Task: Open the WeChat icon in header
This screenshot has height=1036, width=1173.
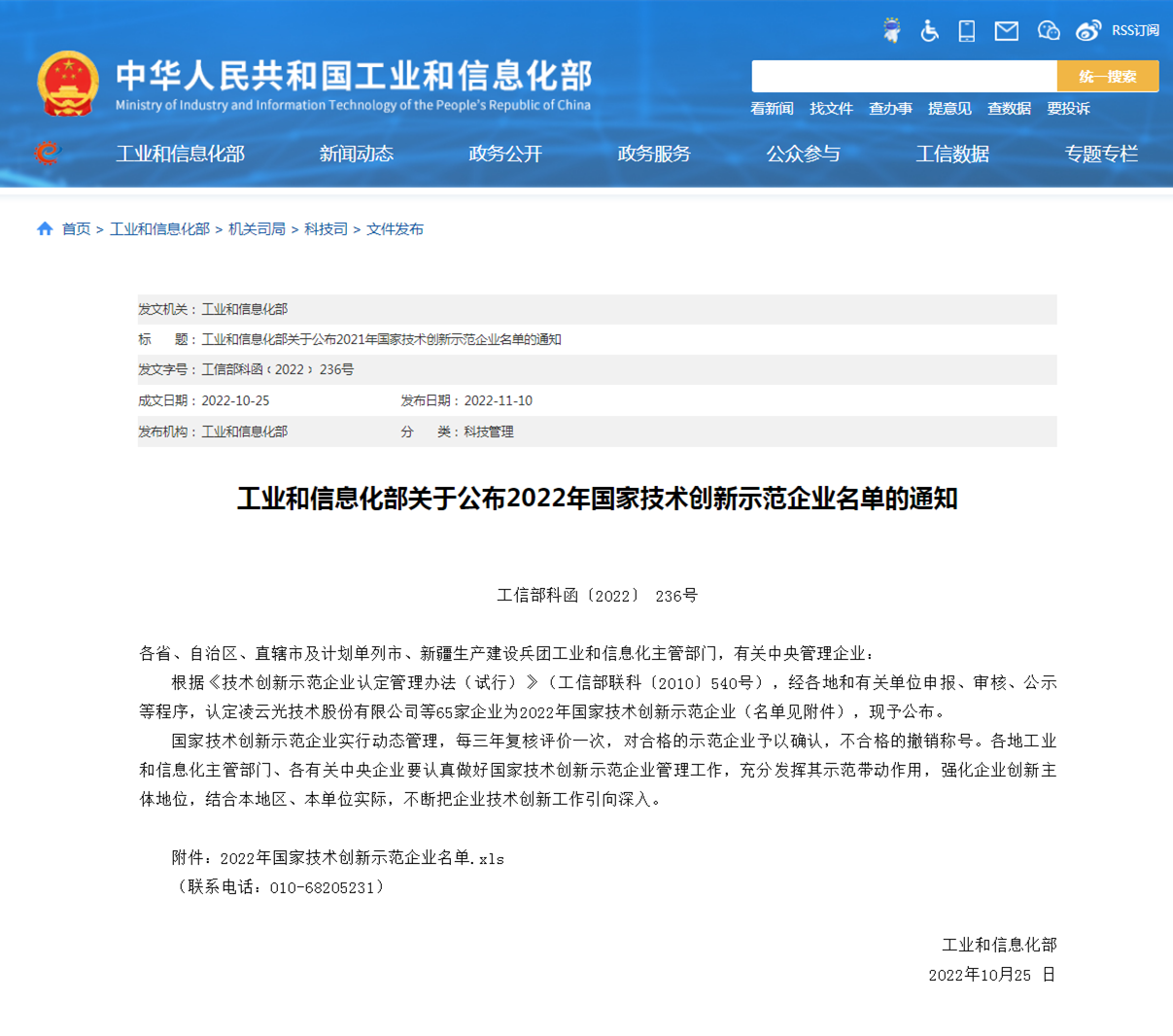Action: click(1048, 31)
